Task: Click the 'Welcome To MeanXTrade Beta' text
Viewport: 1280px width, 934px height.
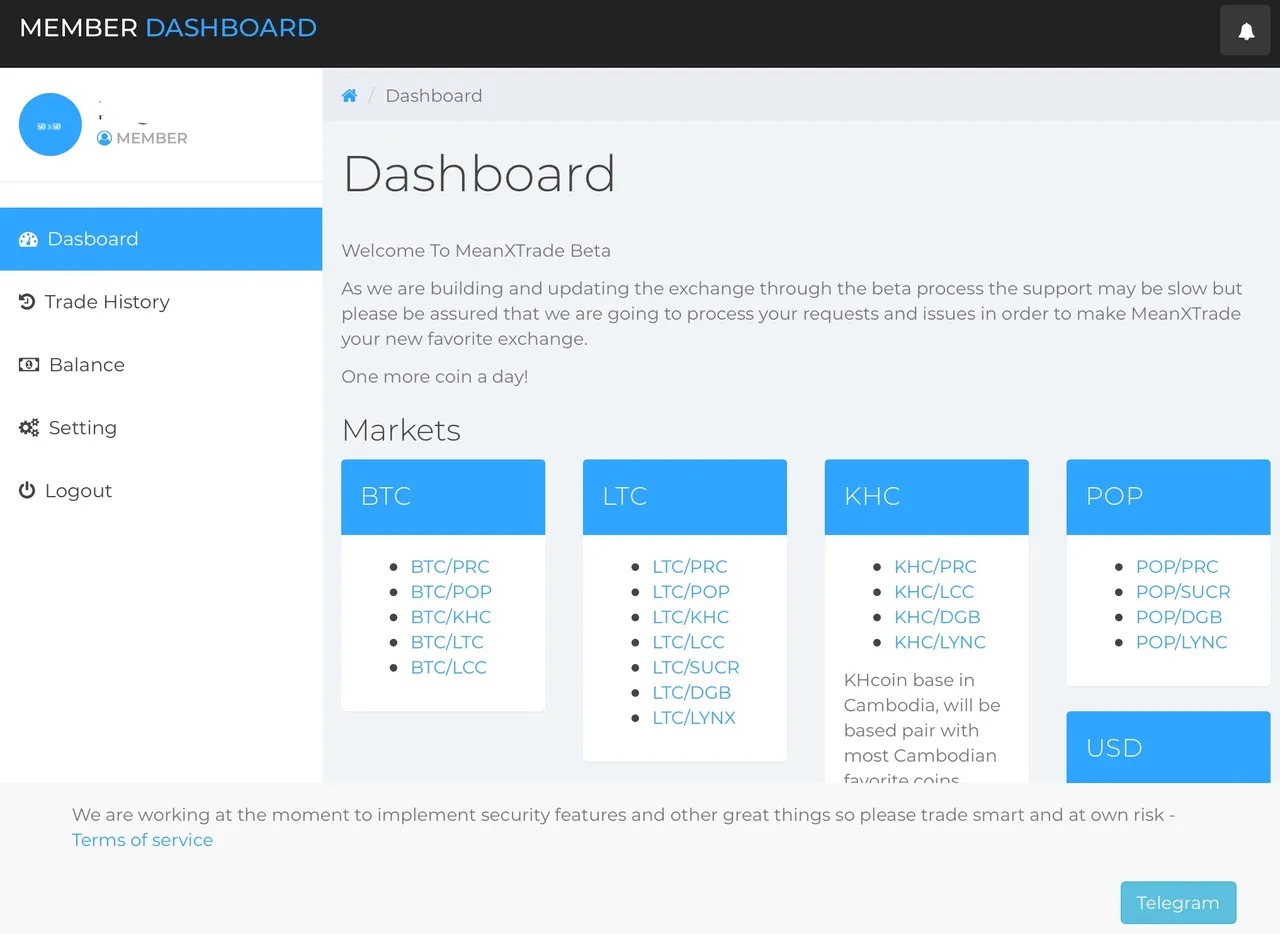Action: pyautogui.click(x=476, y=251)
